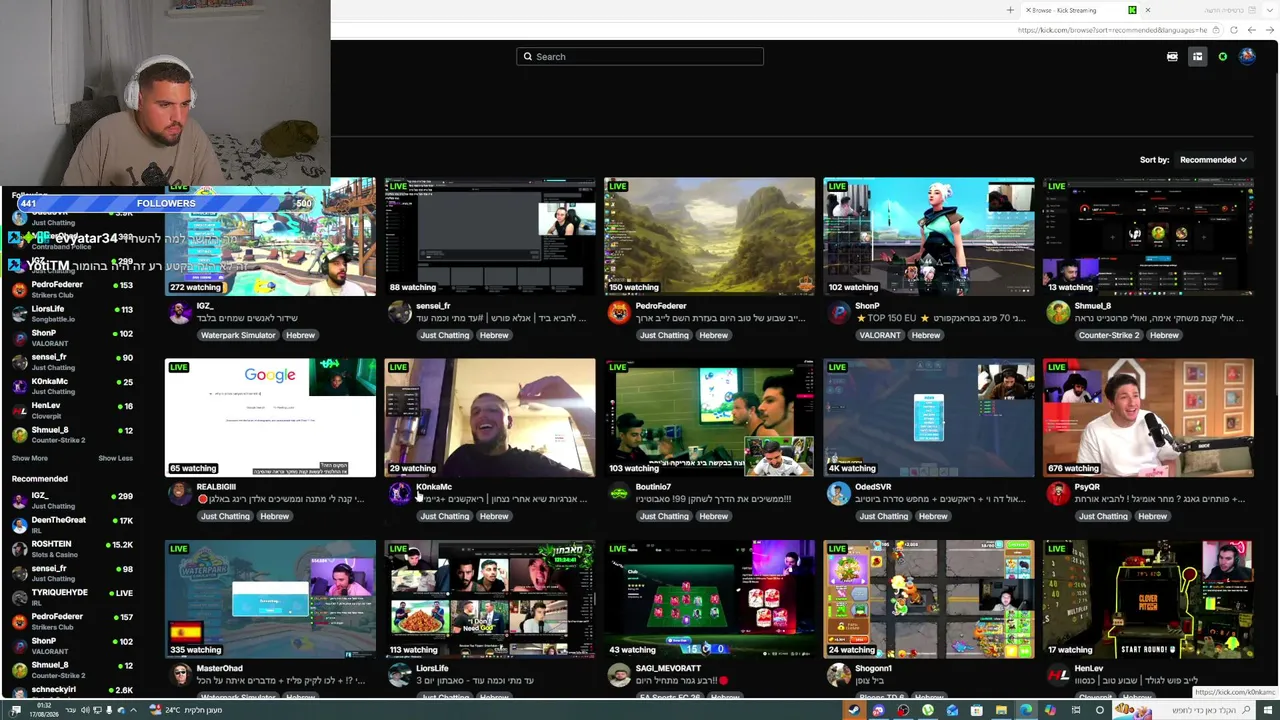Viewport: 1280px width, 720px height.
Task: Select ShonP VALORANT row in Following sidebar
Action: coord(72,338)
